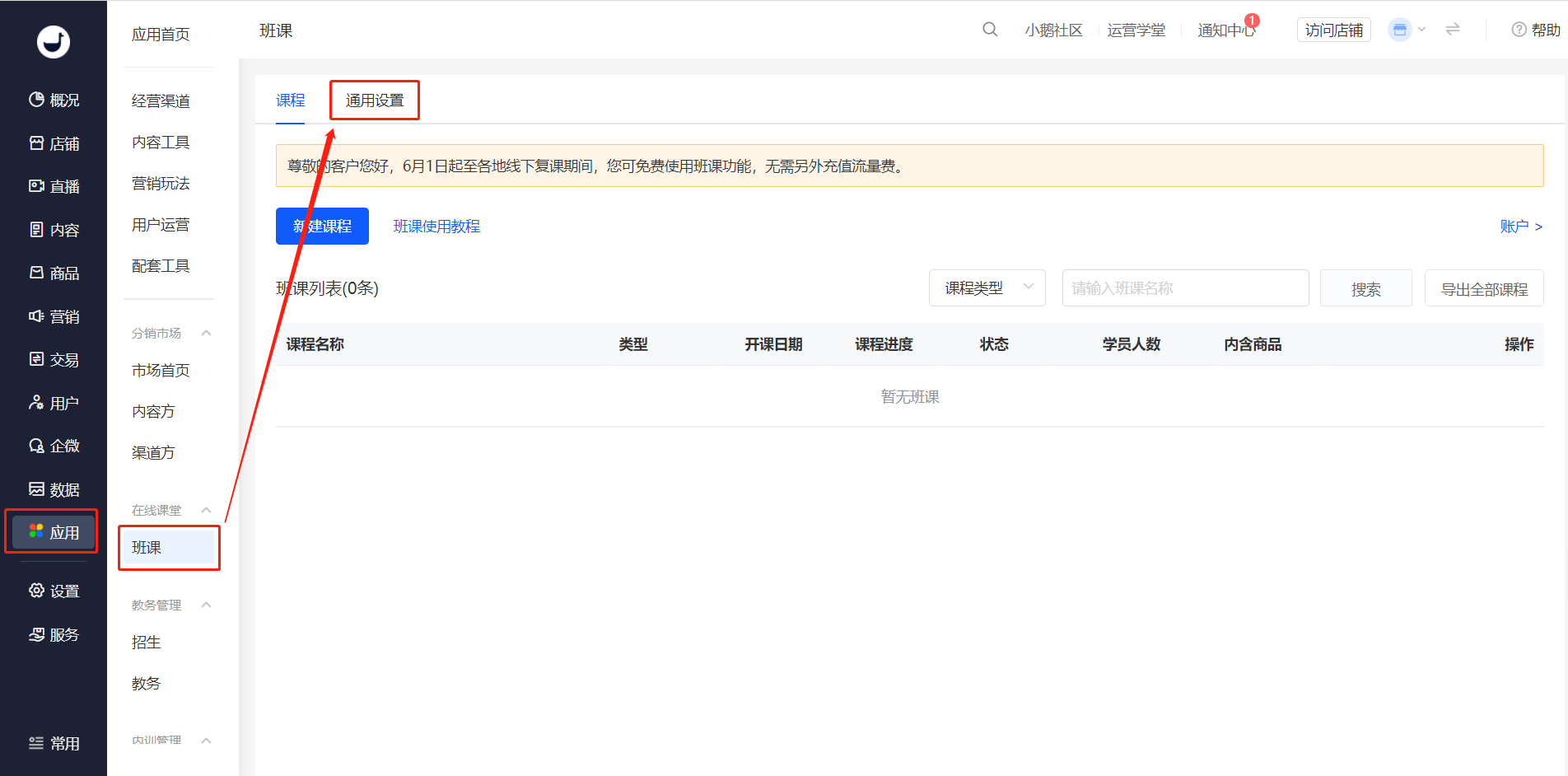This screenshot has width=1568, height=776.
Task: Open 用户运营 menu item
Action: coord(161,224)
